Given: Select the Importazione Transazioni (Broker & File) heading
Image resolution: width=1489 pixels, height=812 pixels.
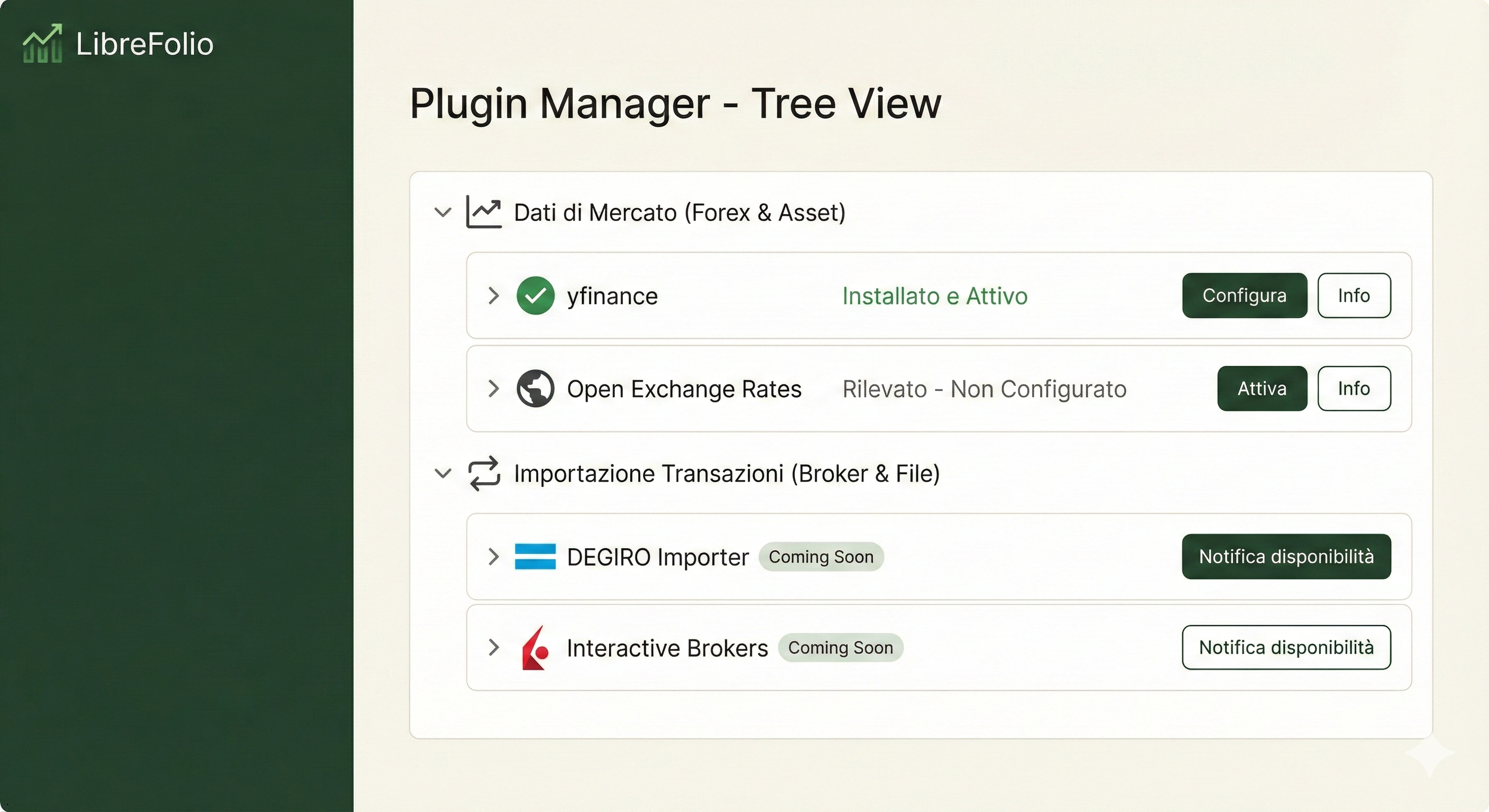Looking at the screenshot, I should point(727,474).
